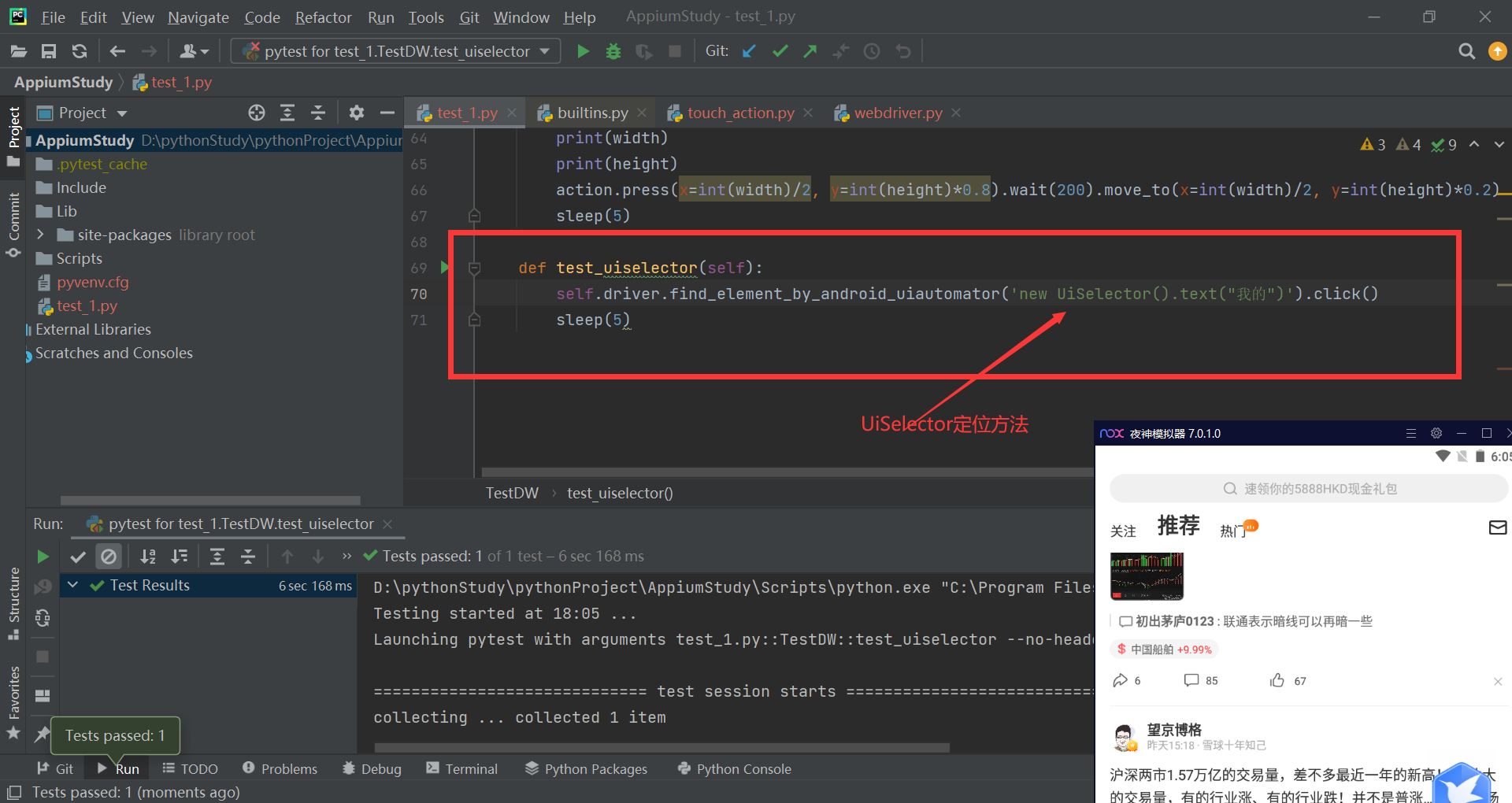The image size is (1512, 803).
Task: Click the locate file crosshair icon in Project panel
Action: pos(257,113)
